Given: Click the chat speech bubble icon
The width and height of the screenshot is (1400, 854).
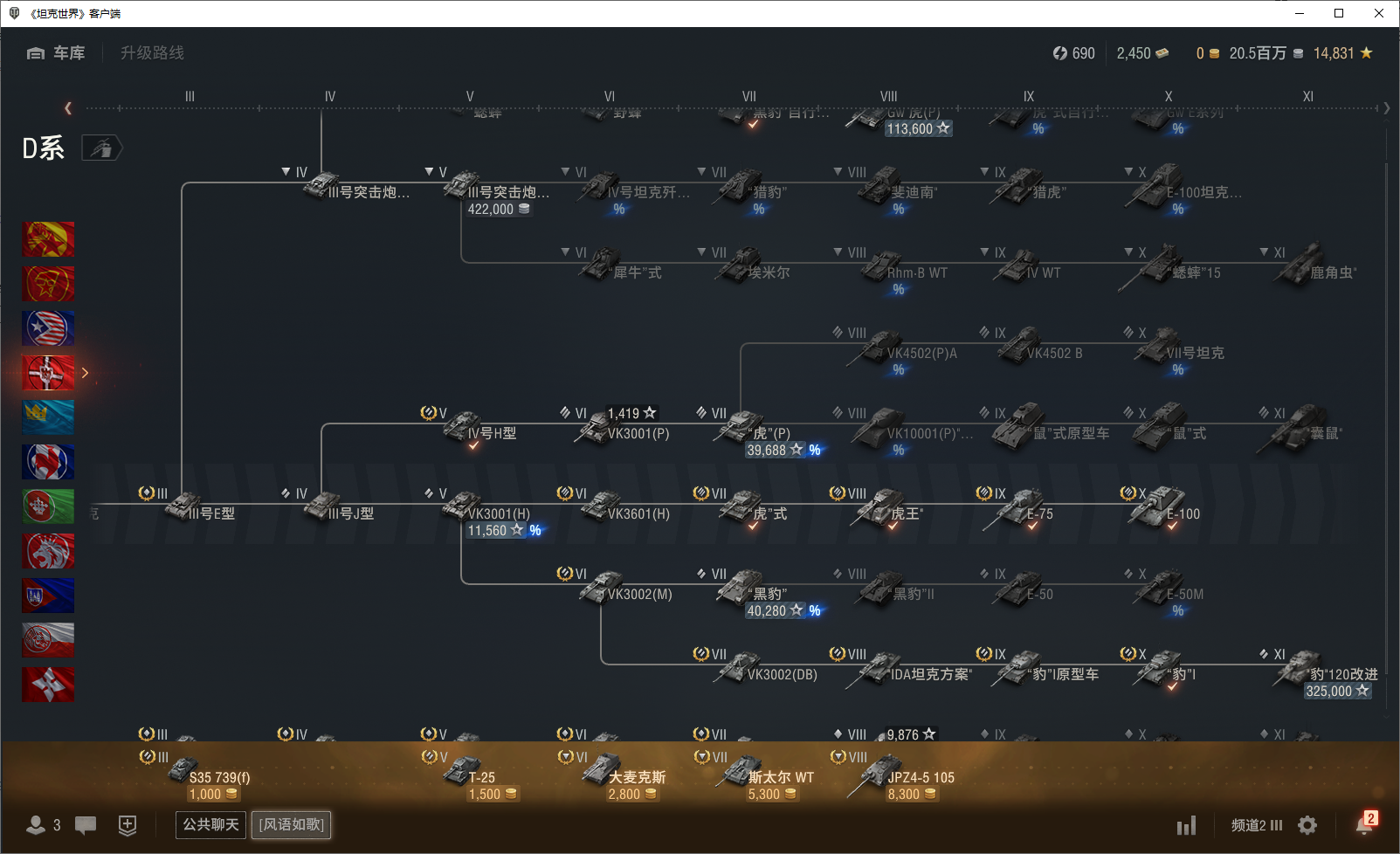Looking at the screenshot, I should tap(86, 825).
